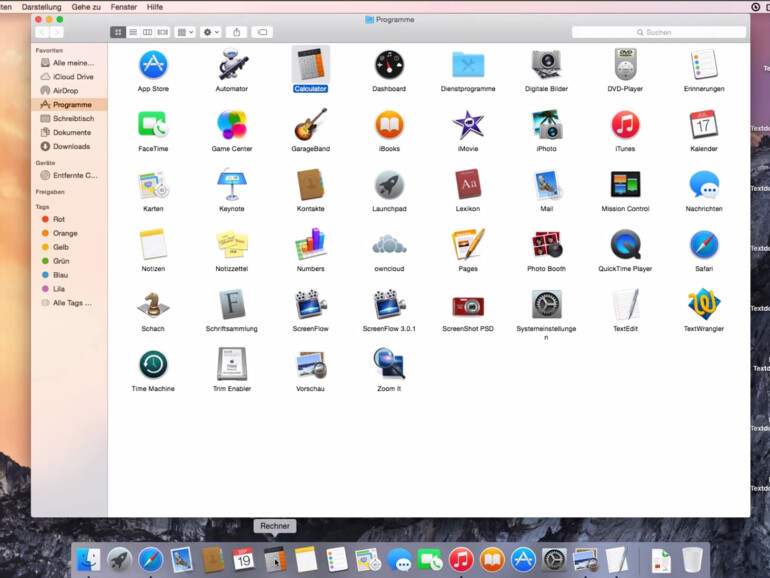Select the DVD-Player app icon
Viewport: 770px width, 578px height.
click(x=625, y=65)
